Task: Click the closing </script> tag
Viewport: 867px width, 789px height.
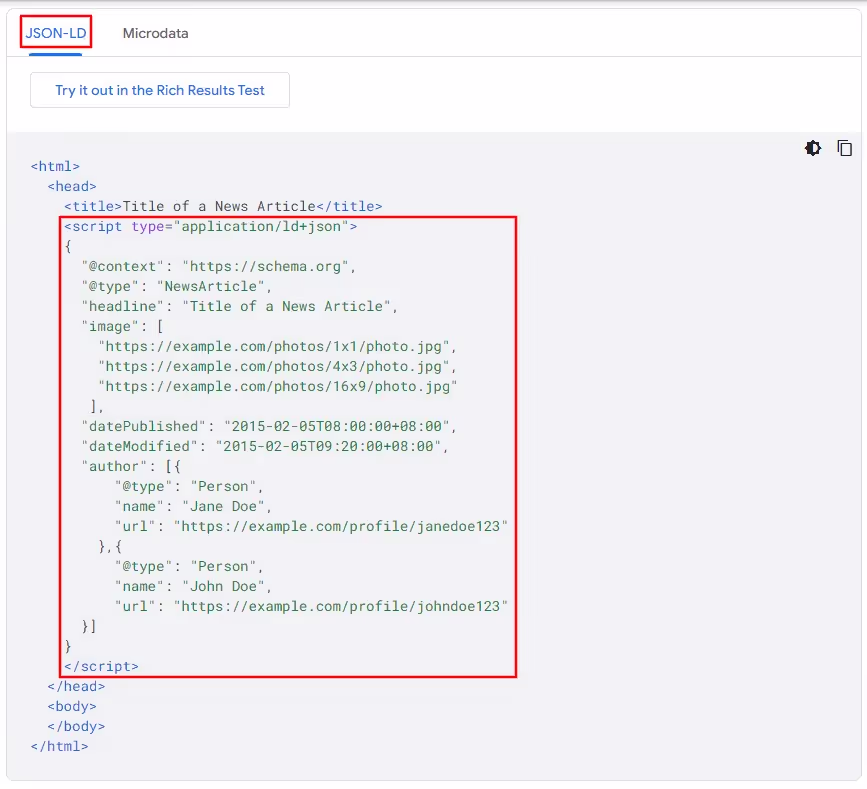Action: [101, 666]
